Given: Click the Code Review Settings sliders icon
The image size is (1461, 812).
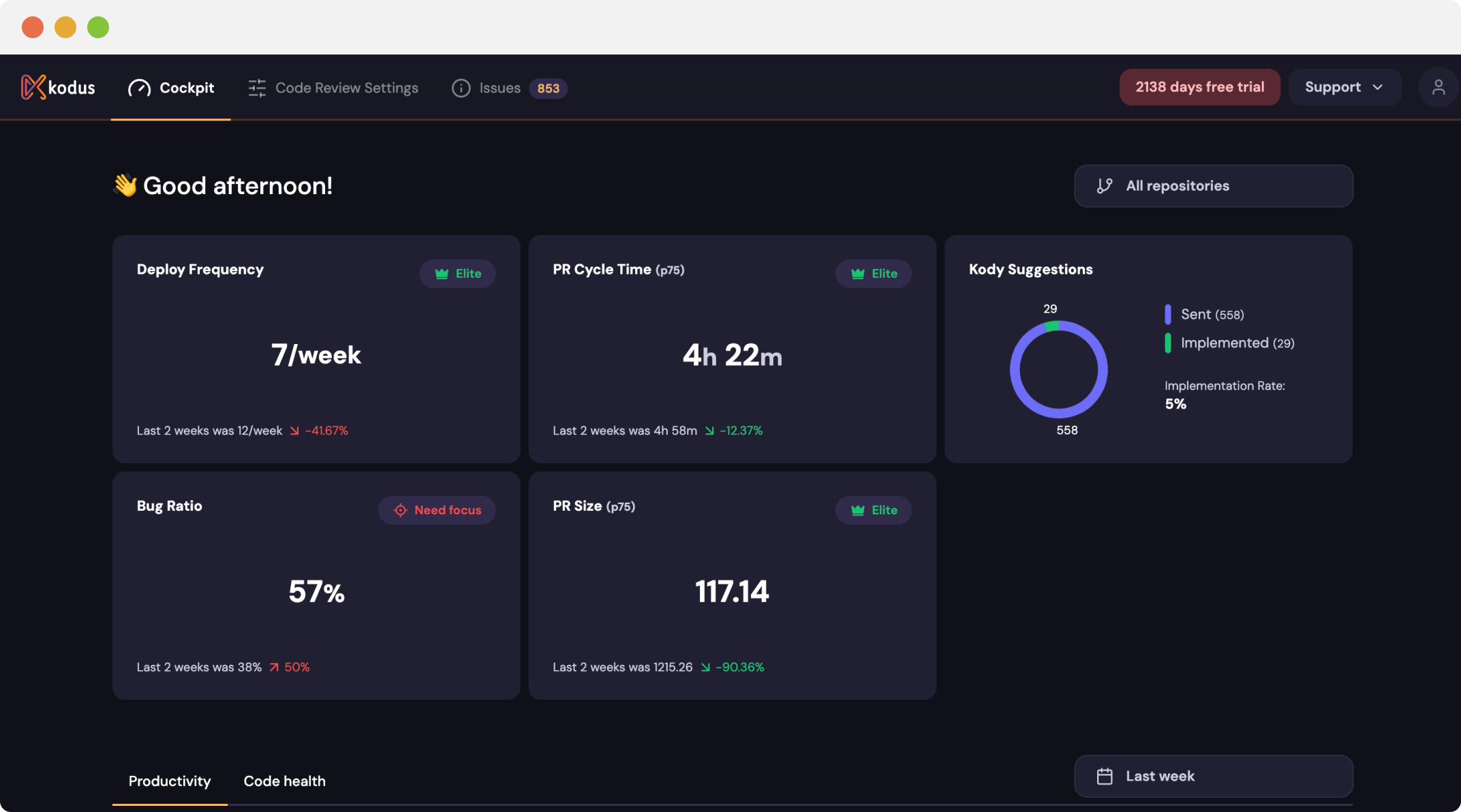Looking at the screenshot, I should point(257,88).
